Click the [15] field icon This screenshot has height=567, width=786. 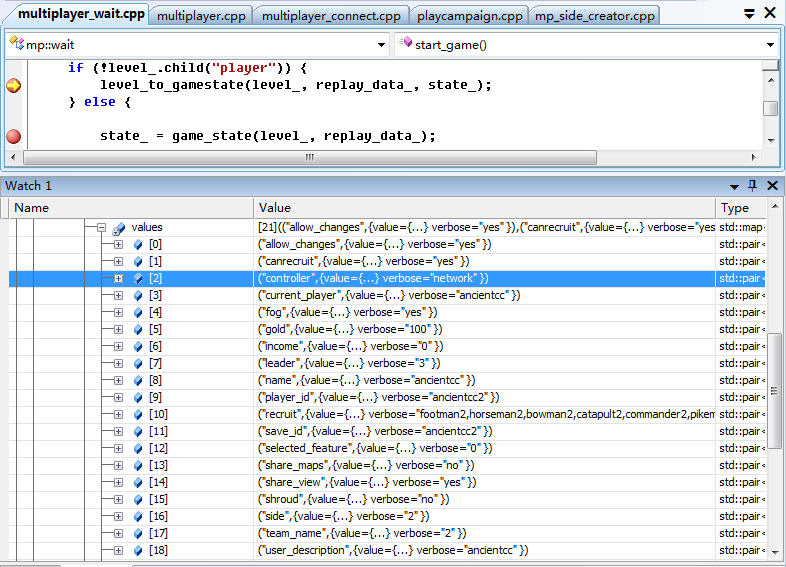point(138,500)
